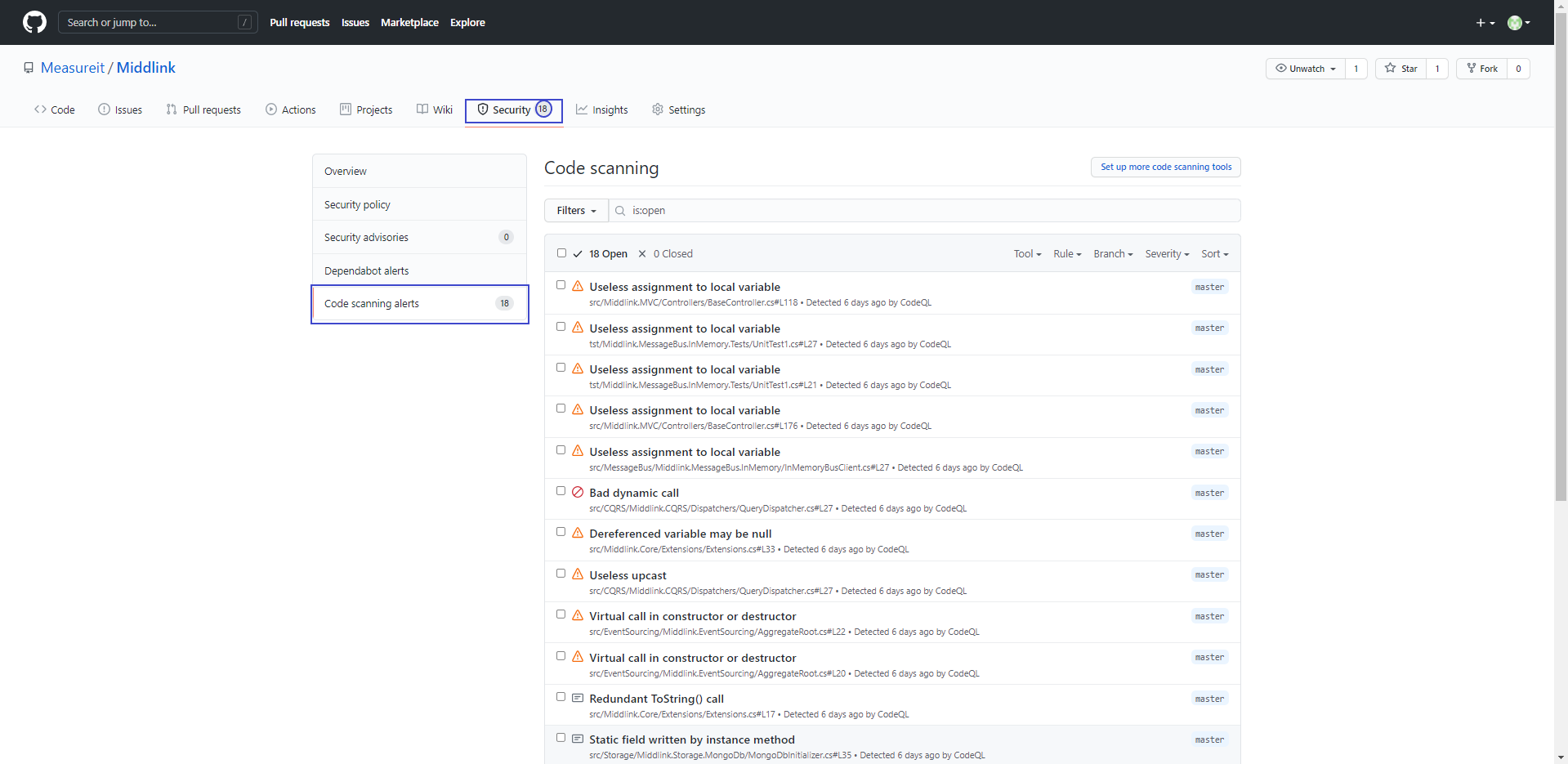Screen dimensions: 1568x764
Task: Click the Search or jump to field
Action: pos(158,22)
